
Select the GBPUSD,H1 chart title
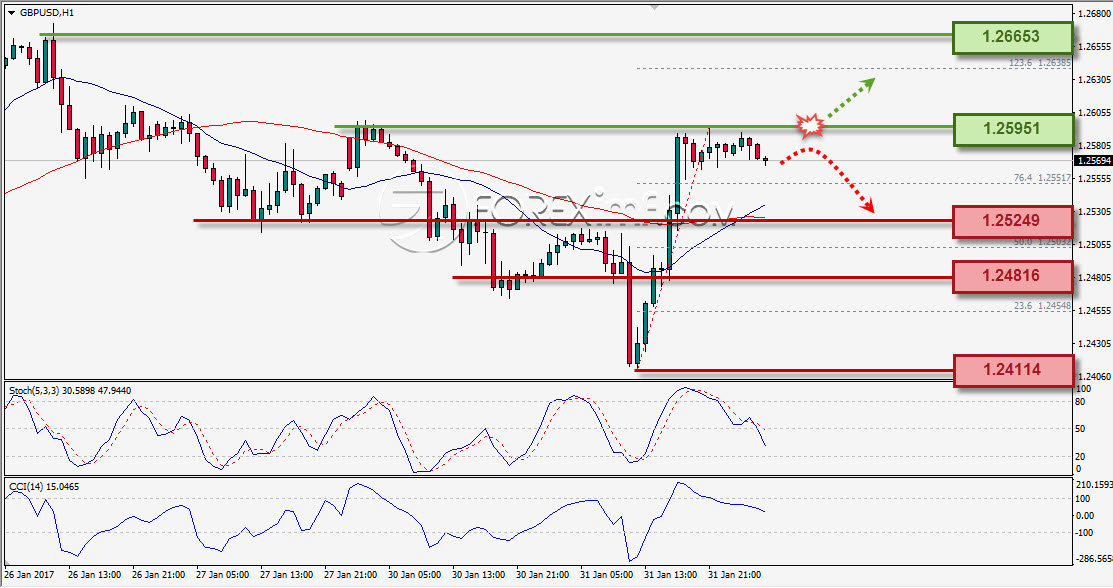47,13
